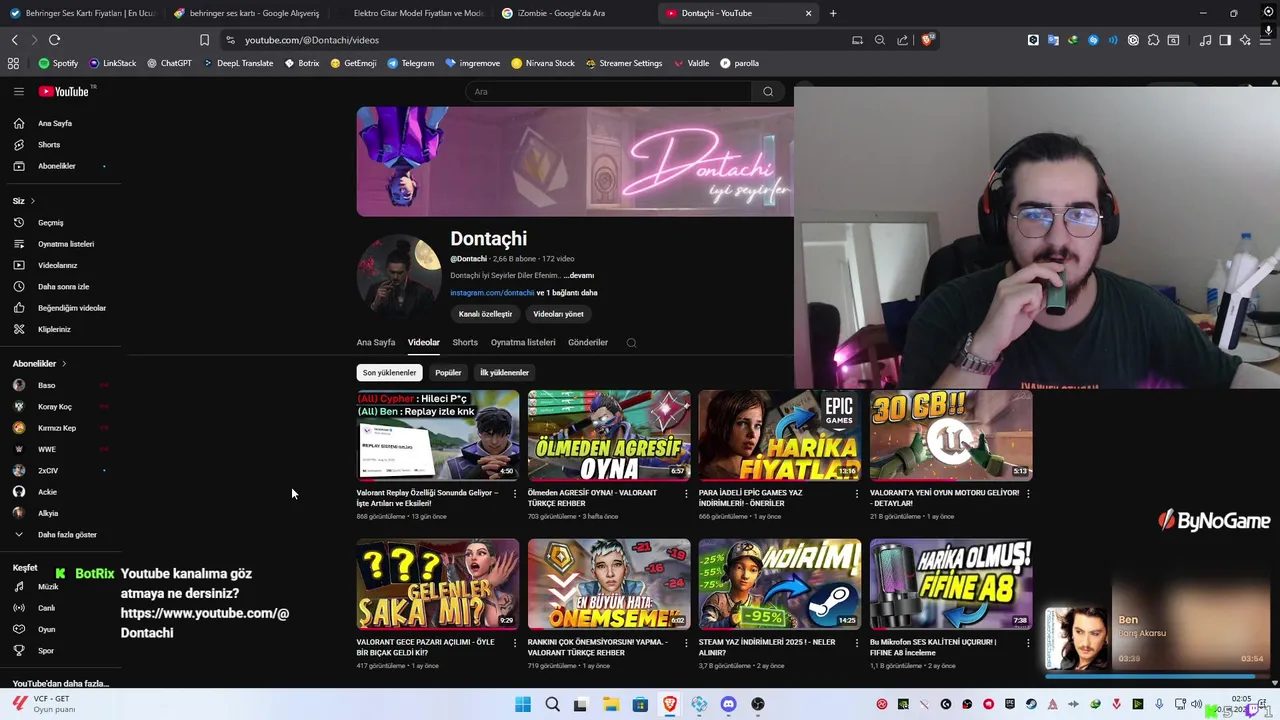Click the YouTube search magnifier button

coord(768,91)
